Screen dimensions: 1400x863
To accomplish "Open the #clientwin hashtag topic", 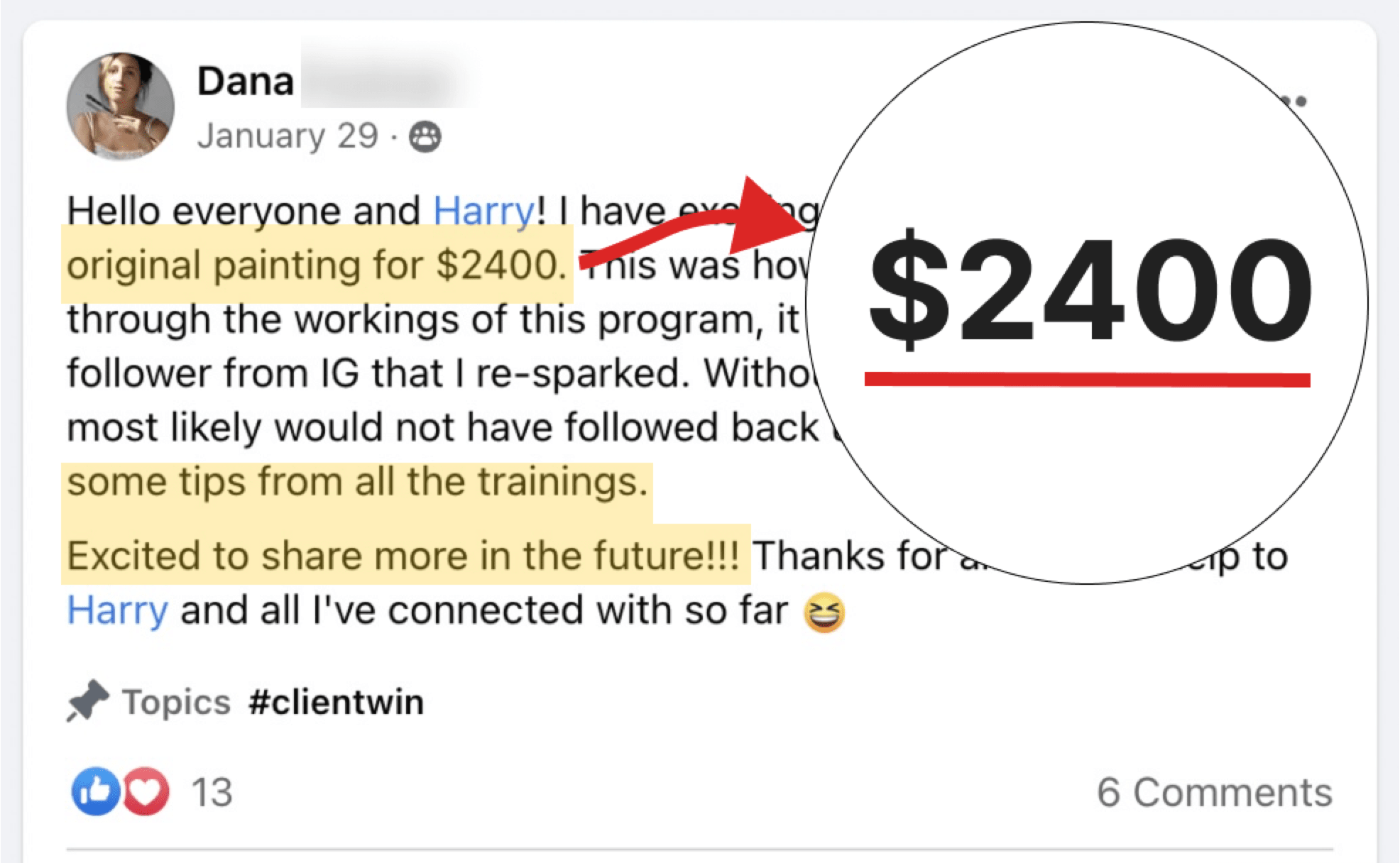I will [337, 702].
